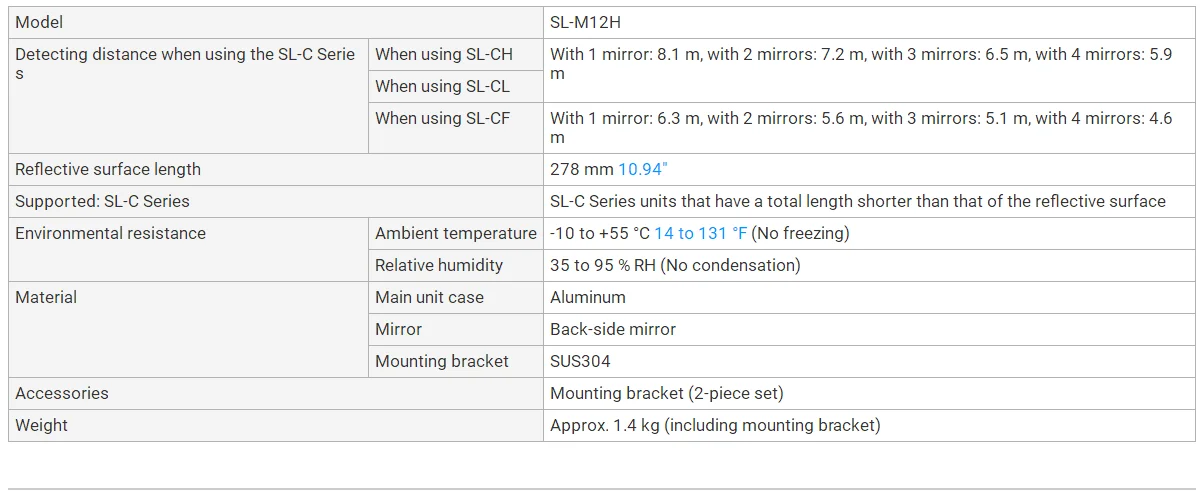Screen dimensions: 1203x500
Task: Click the 'Ambient temperature' label cell
Action: click(455, 233)
